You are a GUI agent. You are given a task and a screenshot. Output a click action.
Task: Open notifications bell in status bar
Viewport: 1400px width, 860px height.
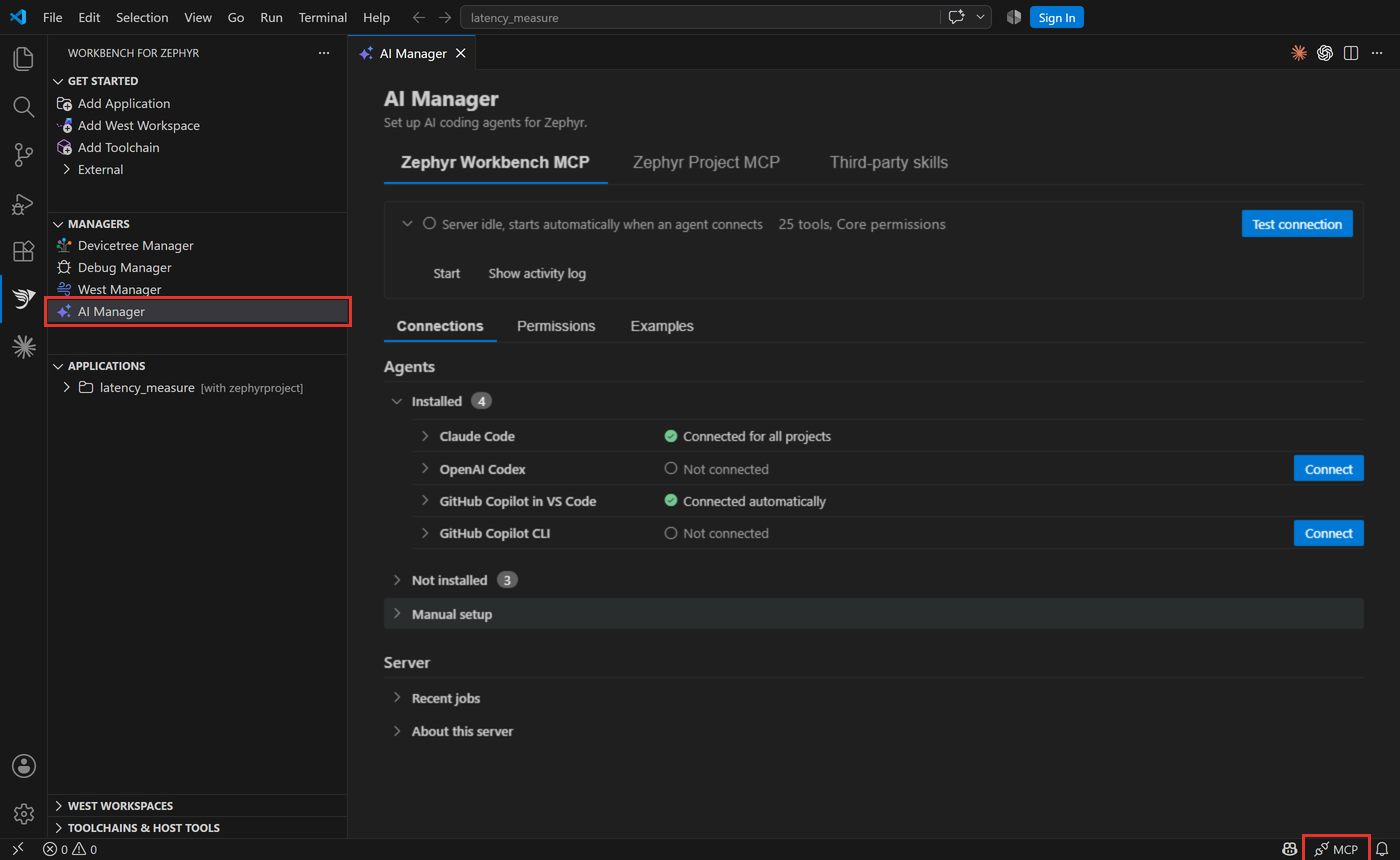point(1382,849)
